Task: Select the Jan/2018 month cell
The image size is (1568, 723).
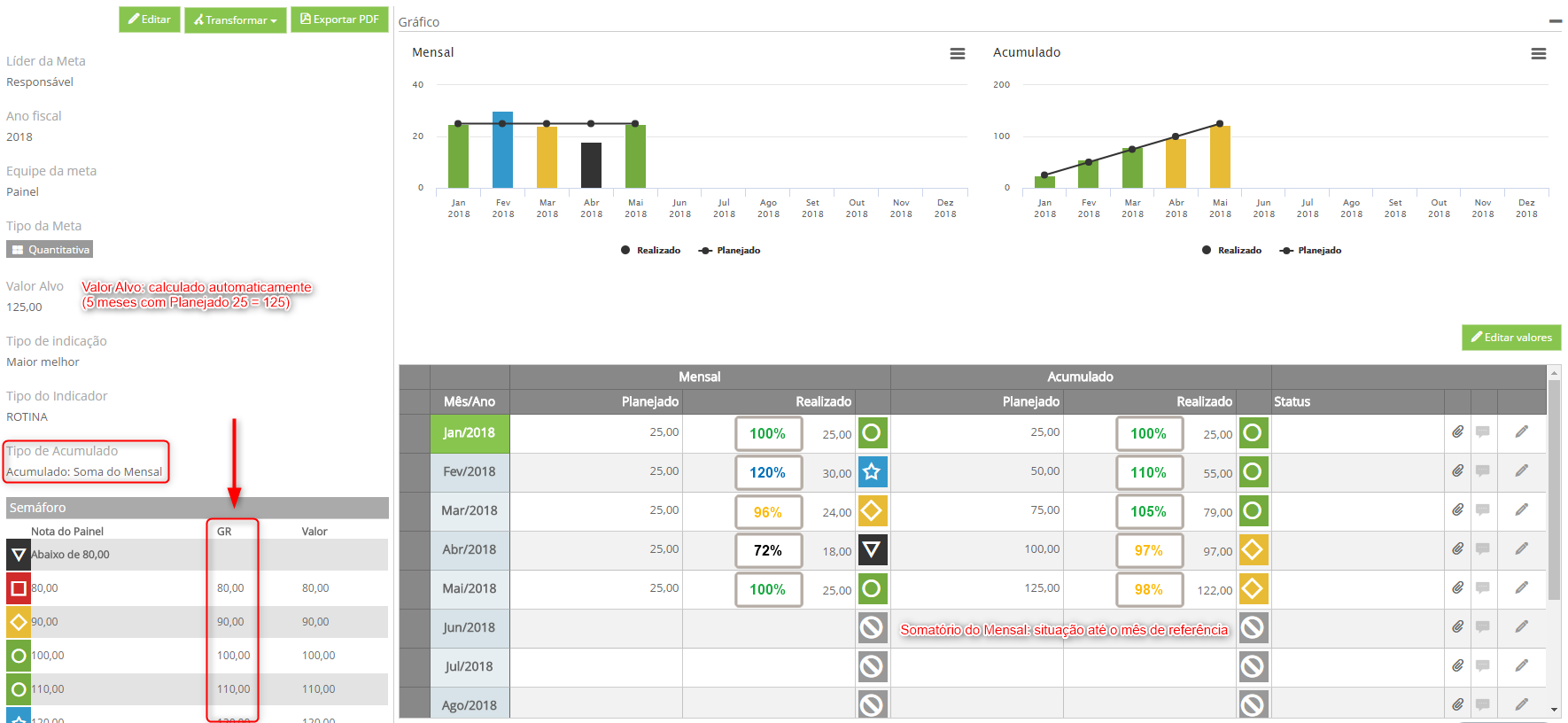Action: point(470,433)
